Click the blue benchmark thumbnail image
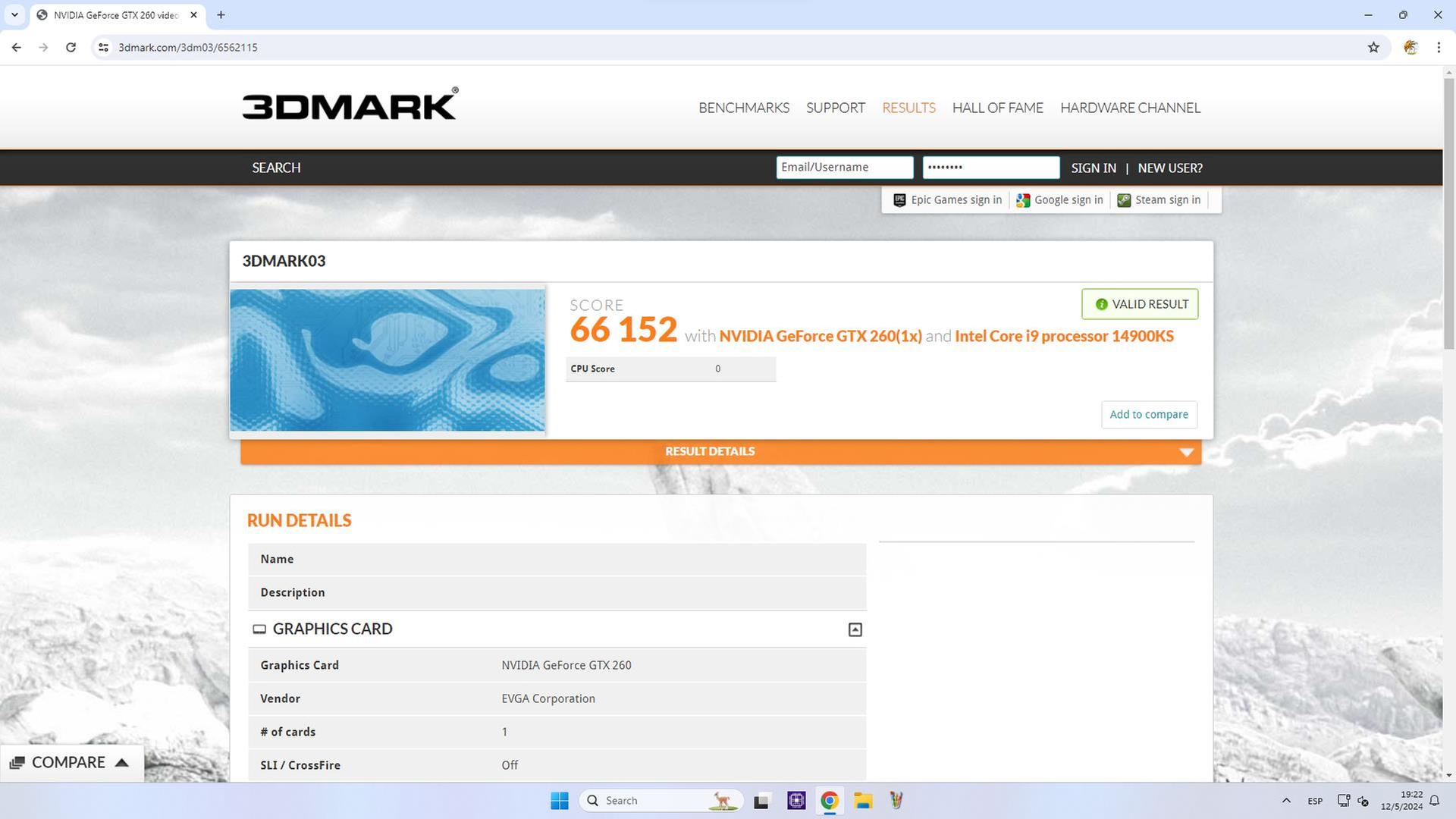 pos(388,360)
